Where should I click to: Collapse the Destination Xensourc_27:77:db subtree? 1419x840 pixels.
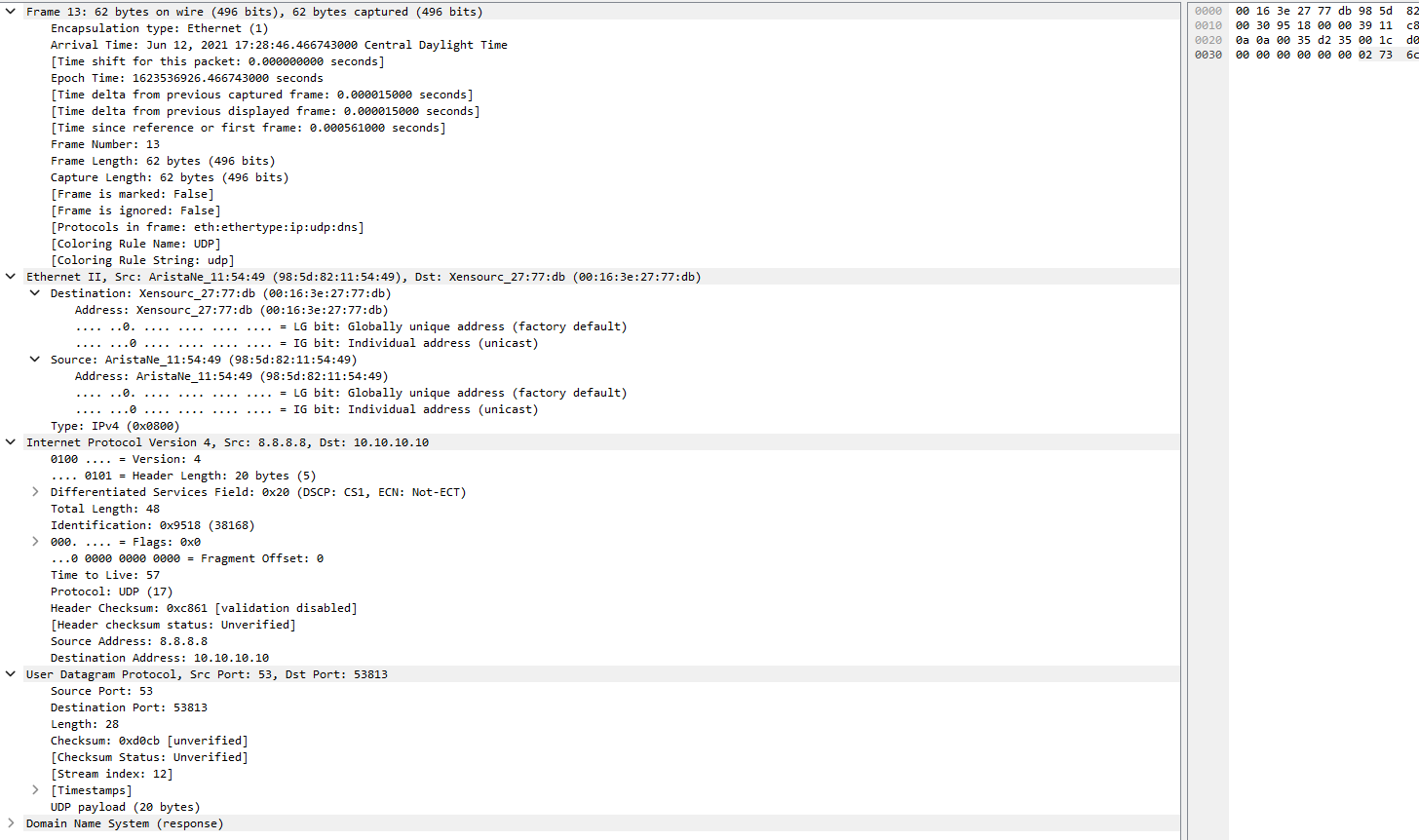35,292
